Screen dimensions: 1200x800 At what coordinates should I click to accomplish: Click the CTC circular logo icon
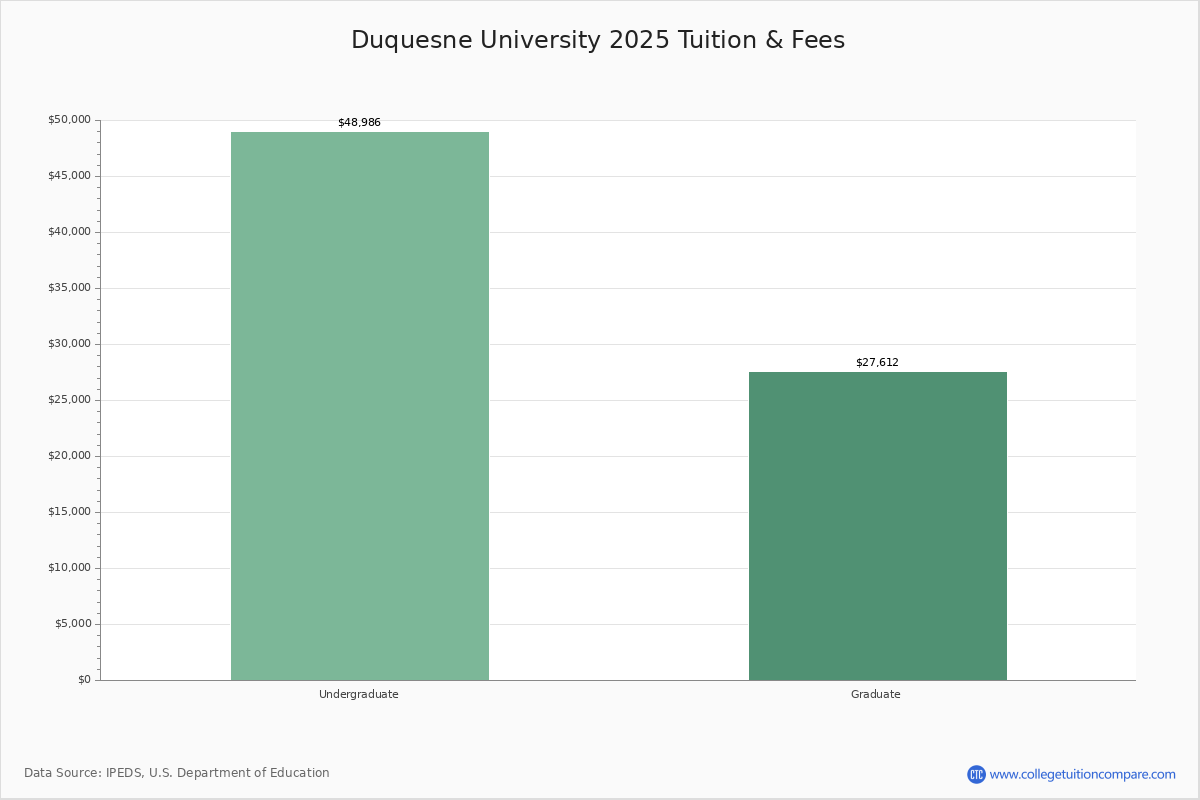click(x=976, y=774)
